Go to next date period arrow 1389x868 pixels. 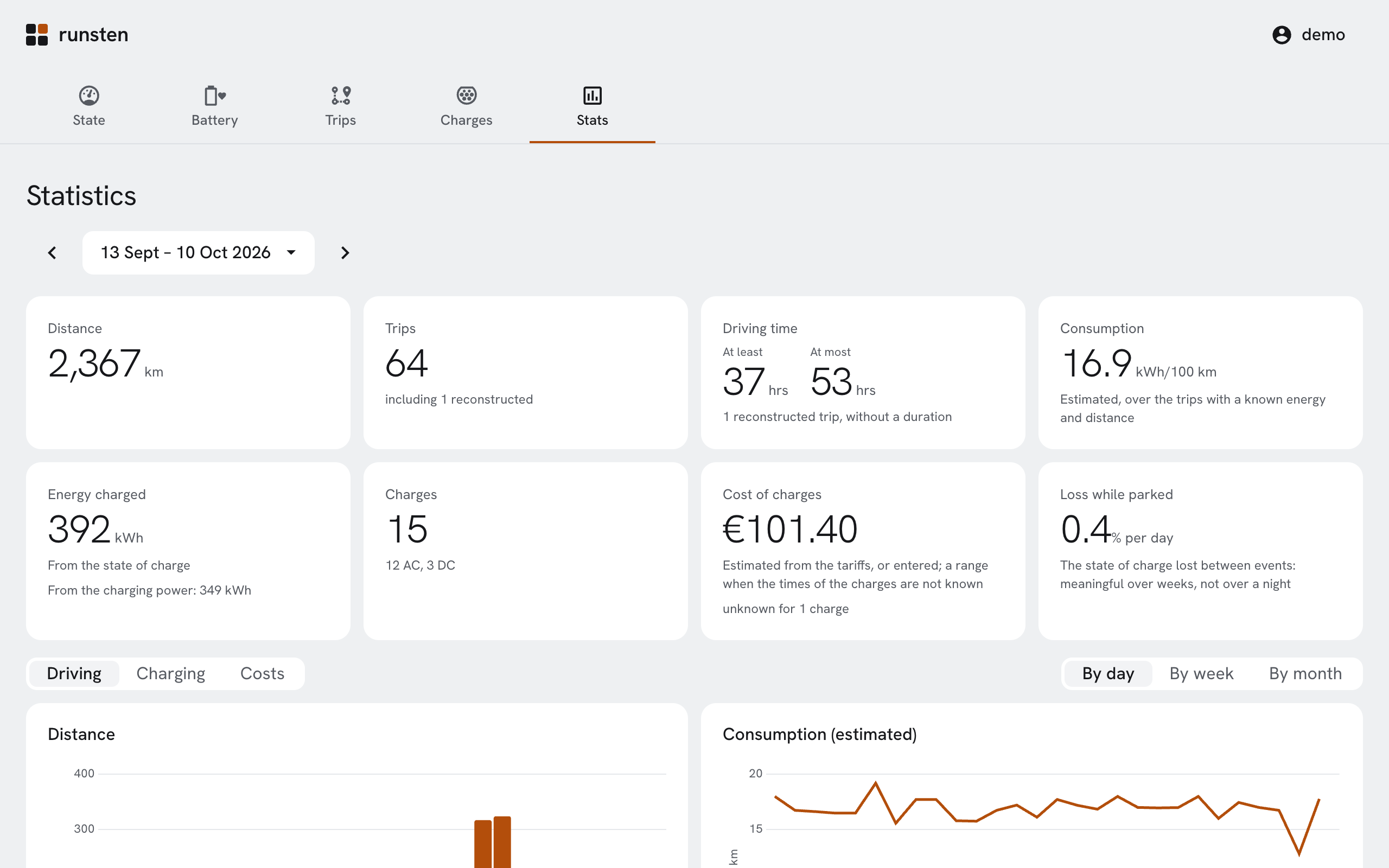[345, 253]
